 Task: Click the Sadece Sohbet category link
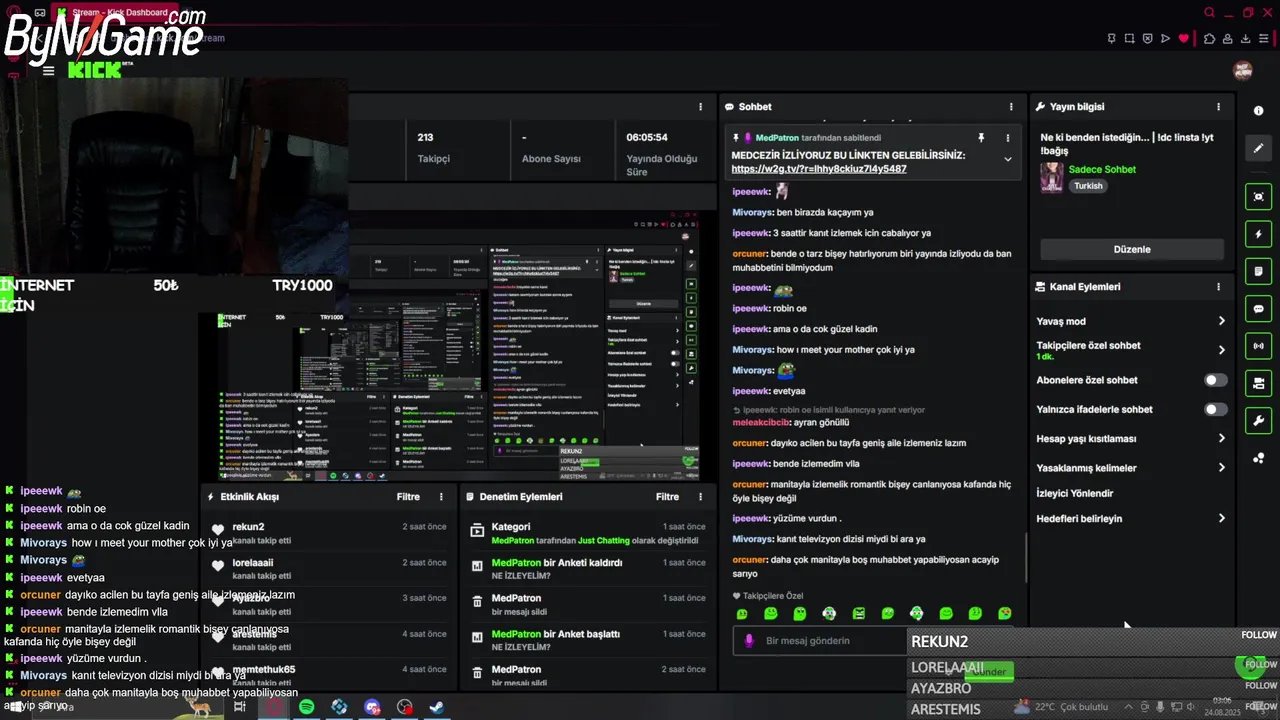pos(1102,170)
